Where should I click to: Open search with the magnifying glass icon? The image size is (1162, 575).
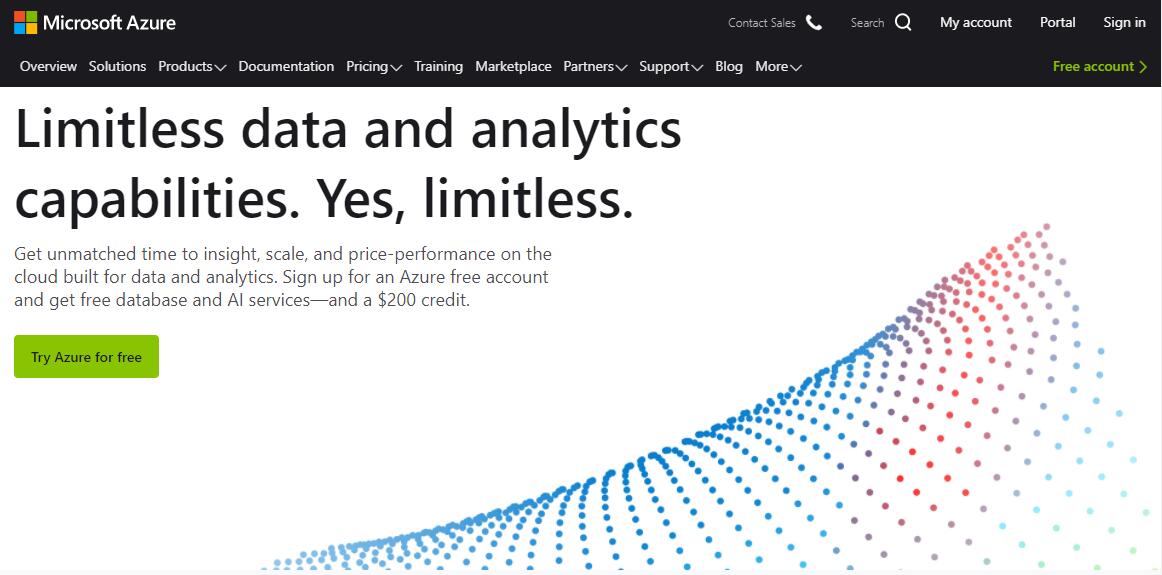[x=903, y=23]
